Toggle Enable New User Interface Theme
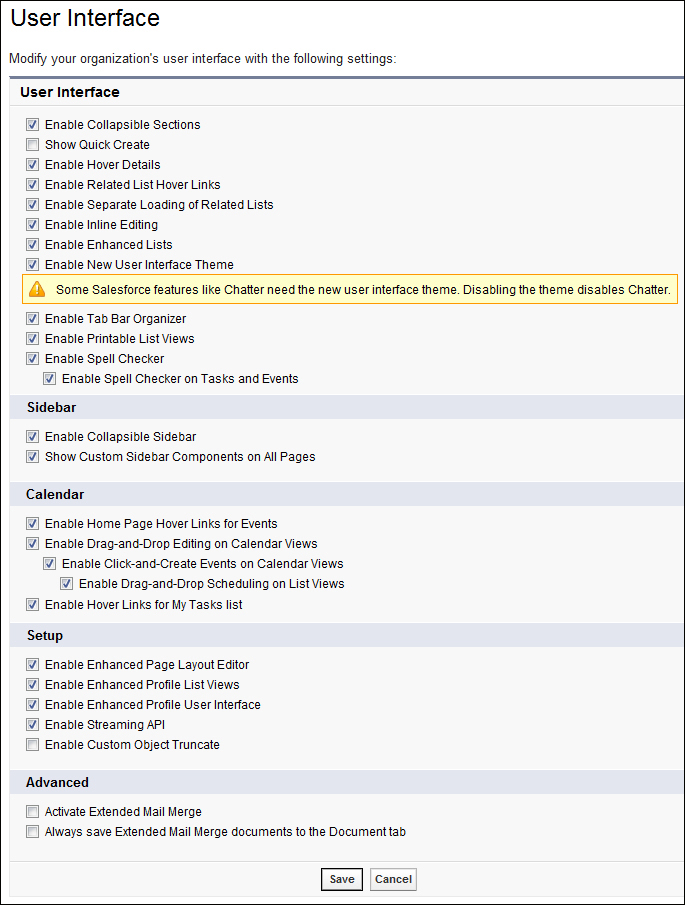Screen dimensions: 685x905 32,264
